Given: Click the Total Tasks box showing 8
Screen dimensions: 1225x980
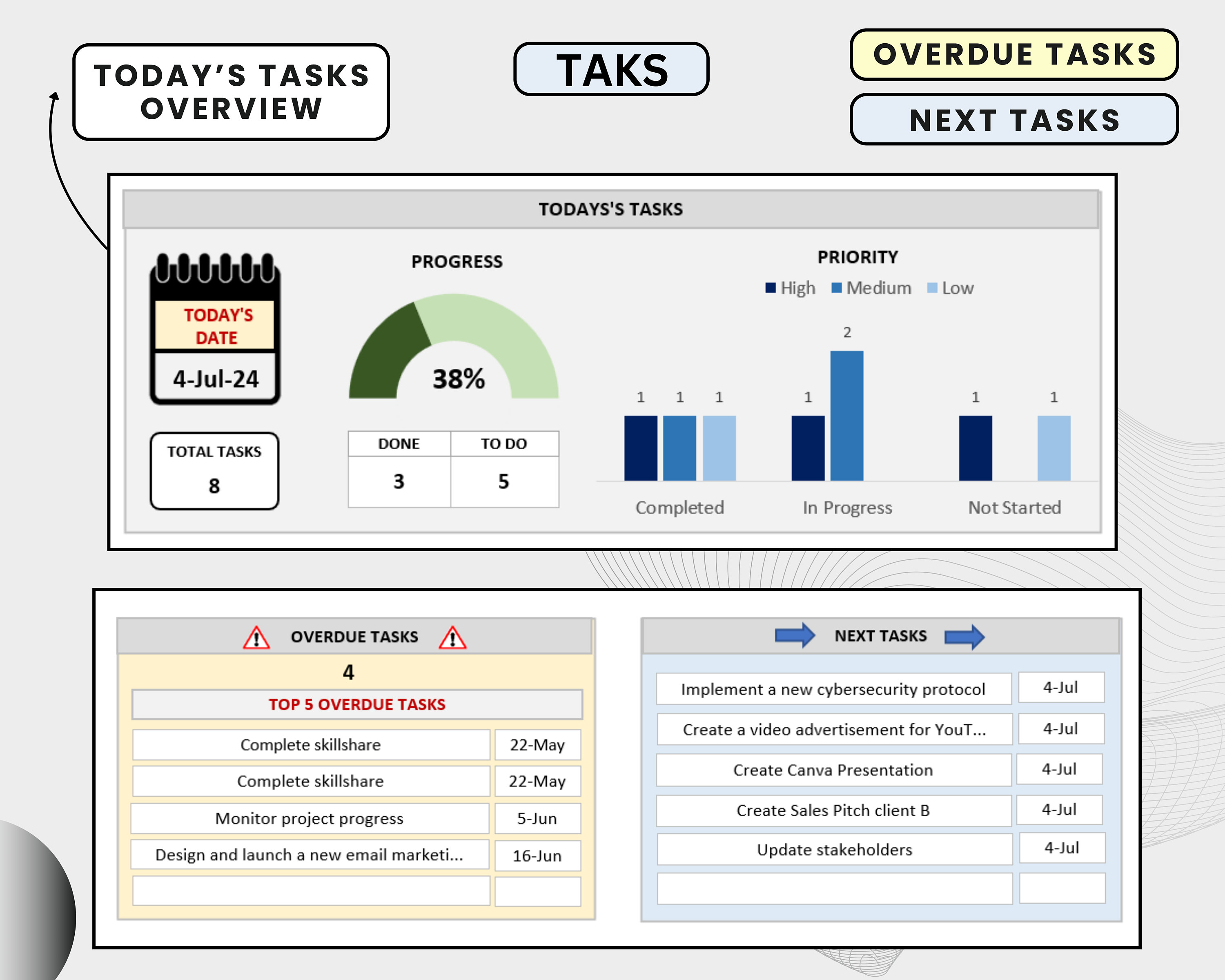Looking at the screenshot, I should coord(214,470).
